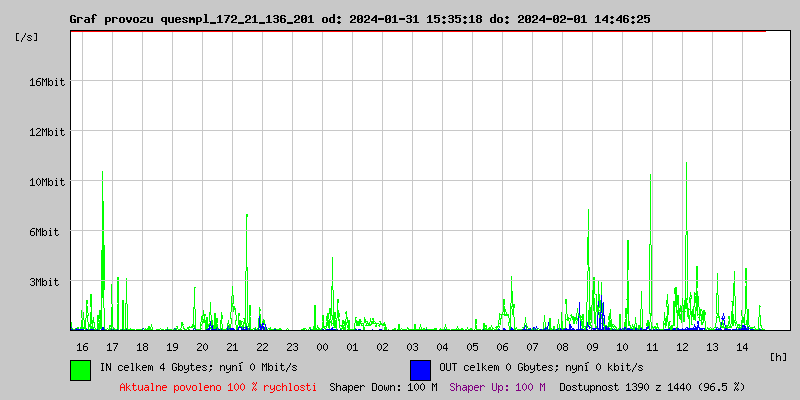The height and width of the screenshot is (400, 800).
Task: Click the 18 hour label on x-axis
Action: [142, 347]
